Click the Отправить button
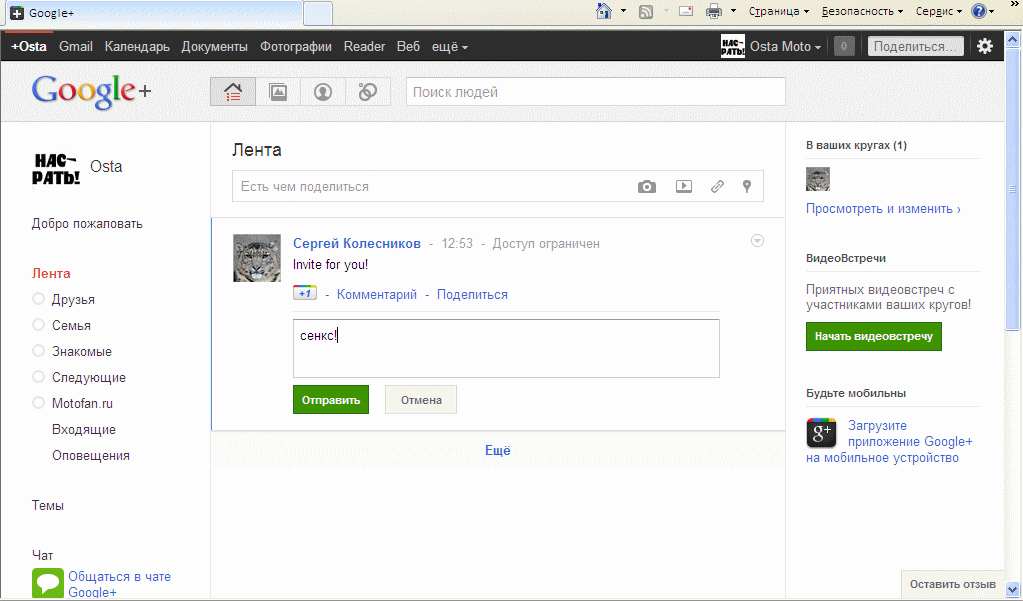Image resolution: width=1023 pixels, height=601 pixels. [331, 399]
